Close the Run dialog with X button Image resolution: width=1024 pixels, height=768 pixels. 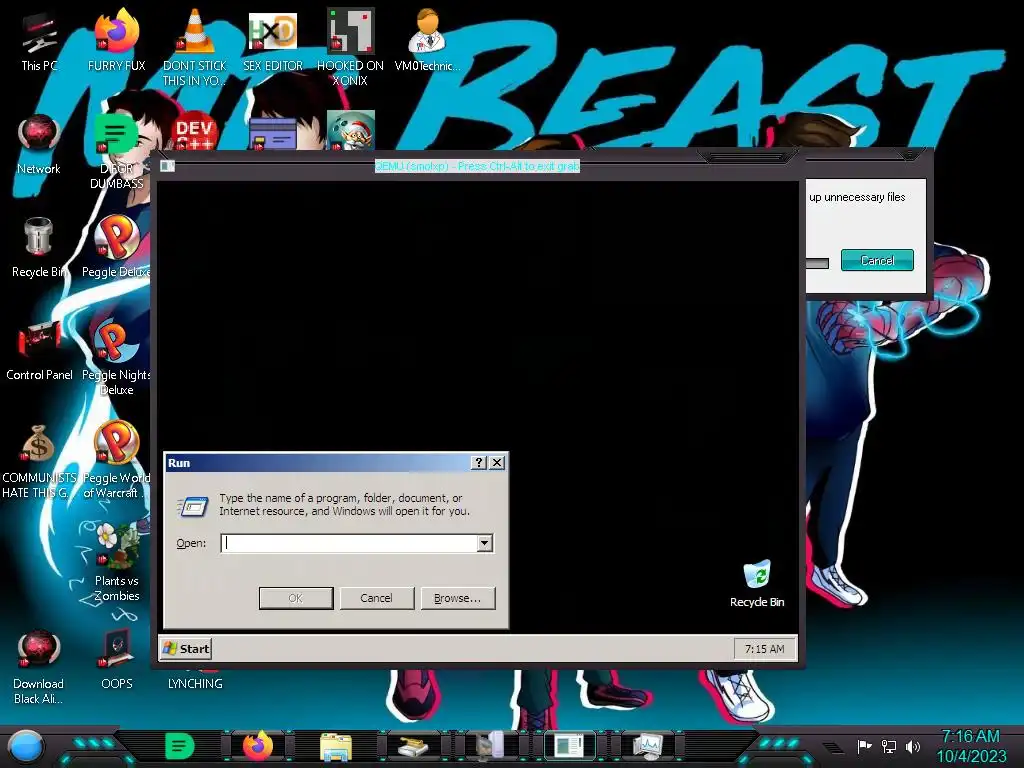click(497, 462)
